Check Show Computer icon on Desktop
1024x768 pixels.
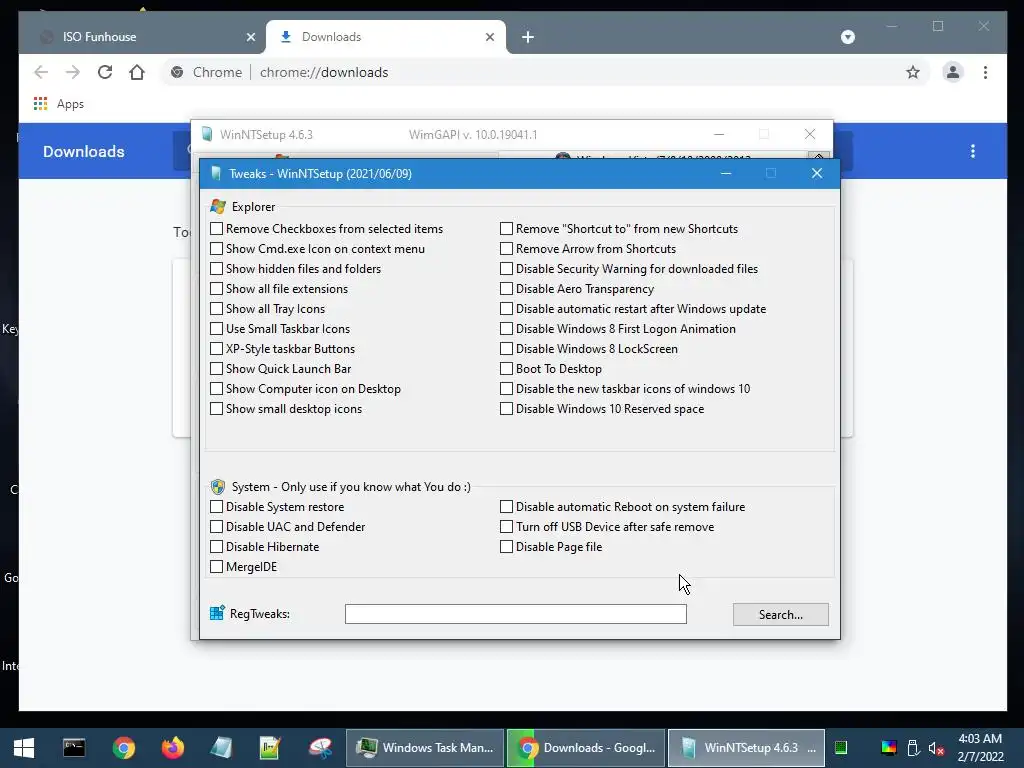pos(305,389)
